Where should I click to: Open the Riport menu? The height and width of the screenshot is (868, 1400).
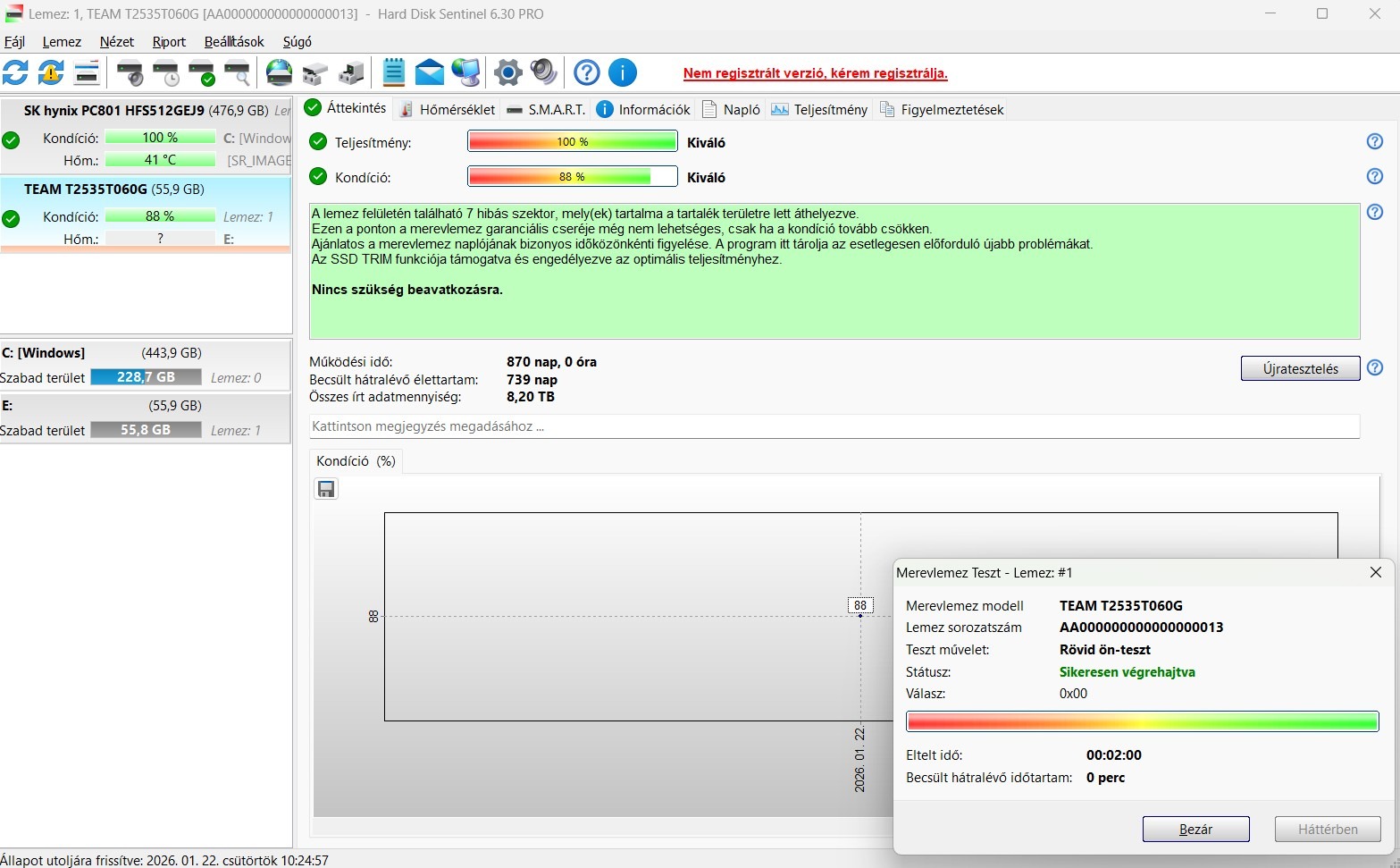(169, 42)
